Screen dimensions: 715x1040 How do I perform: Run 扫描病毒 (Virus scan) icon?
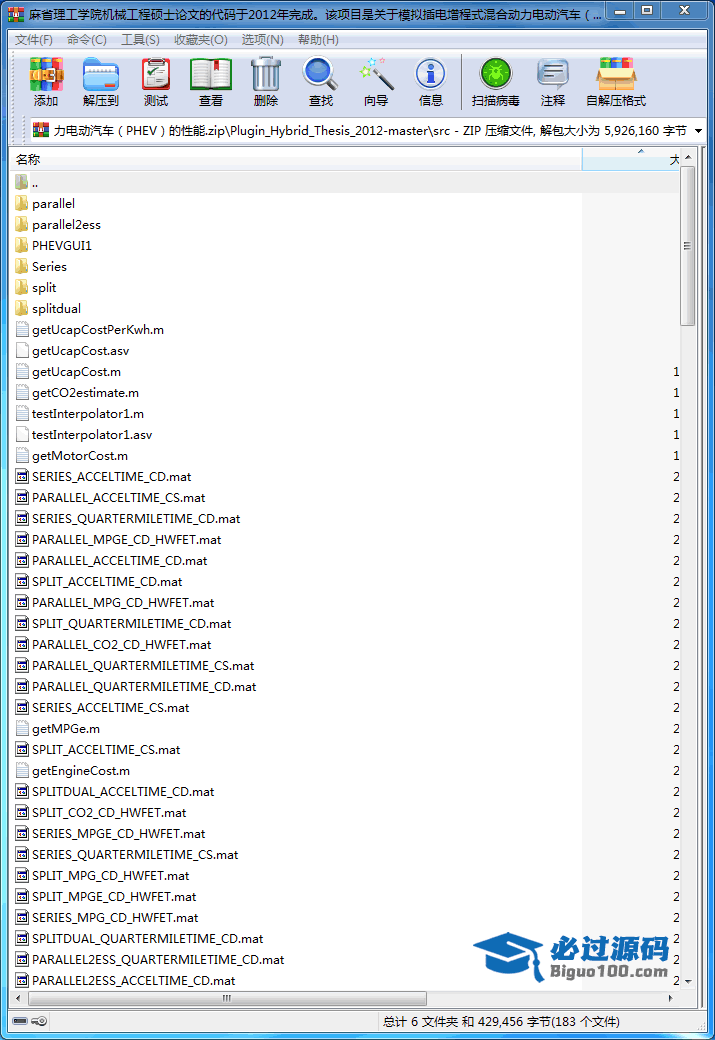[x=495, y=74]
